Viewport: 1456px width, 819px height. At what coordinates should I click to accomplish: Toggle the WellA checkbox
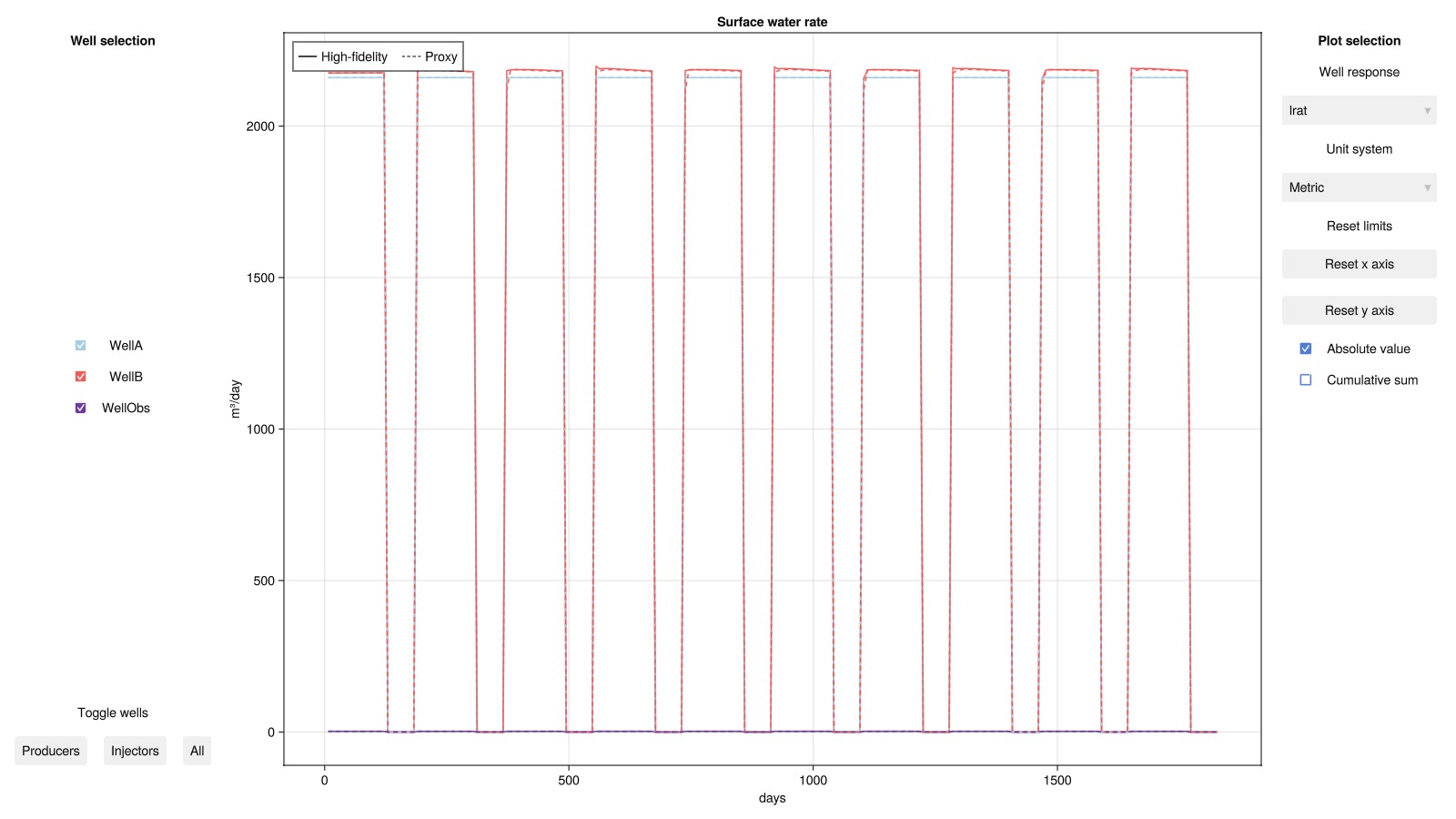[80, 346]
